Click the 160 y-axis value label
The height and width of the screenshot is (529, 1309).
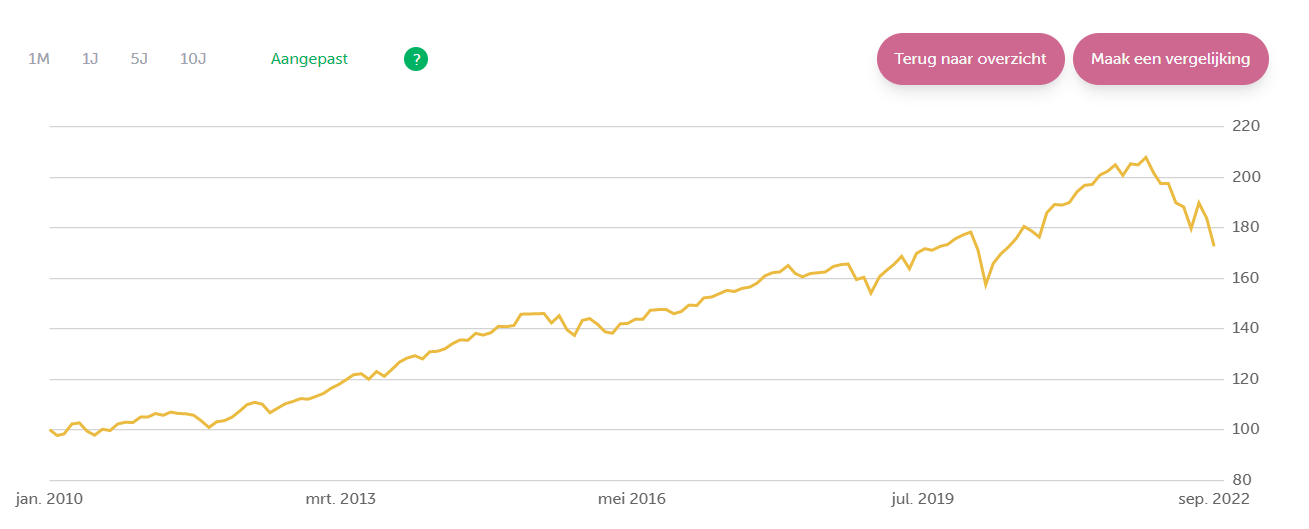tap(1246, 278)
